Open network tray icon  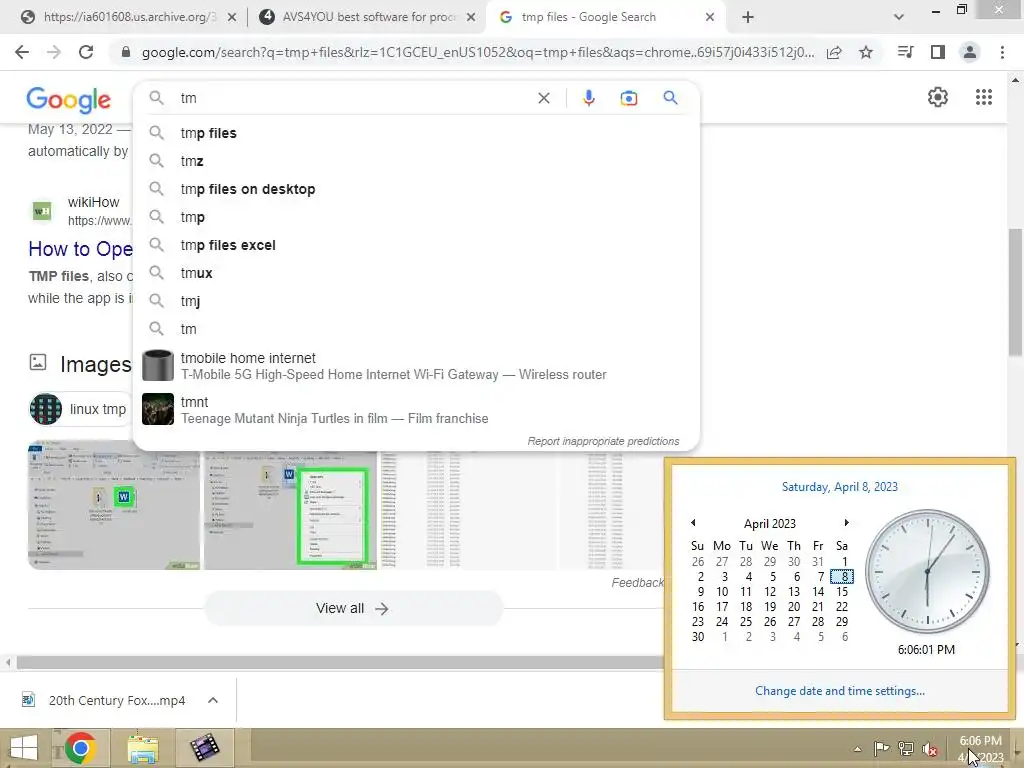tap(906, 748)
